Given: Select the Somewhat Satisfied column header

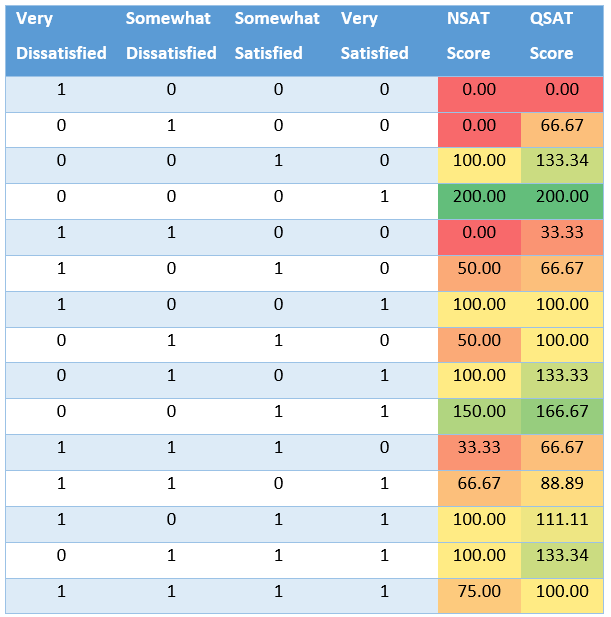Looking at the screenshot, I should [x=277, y=37].
